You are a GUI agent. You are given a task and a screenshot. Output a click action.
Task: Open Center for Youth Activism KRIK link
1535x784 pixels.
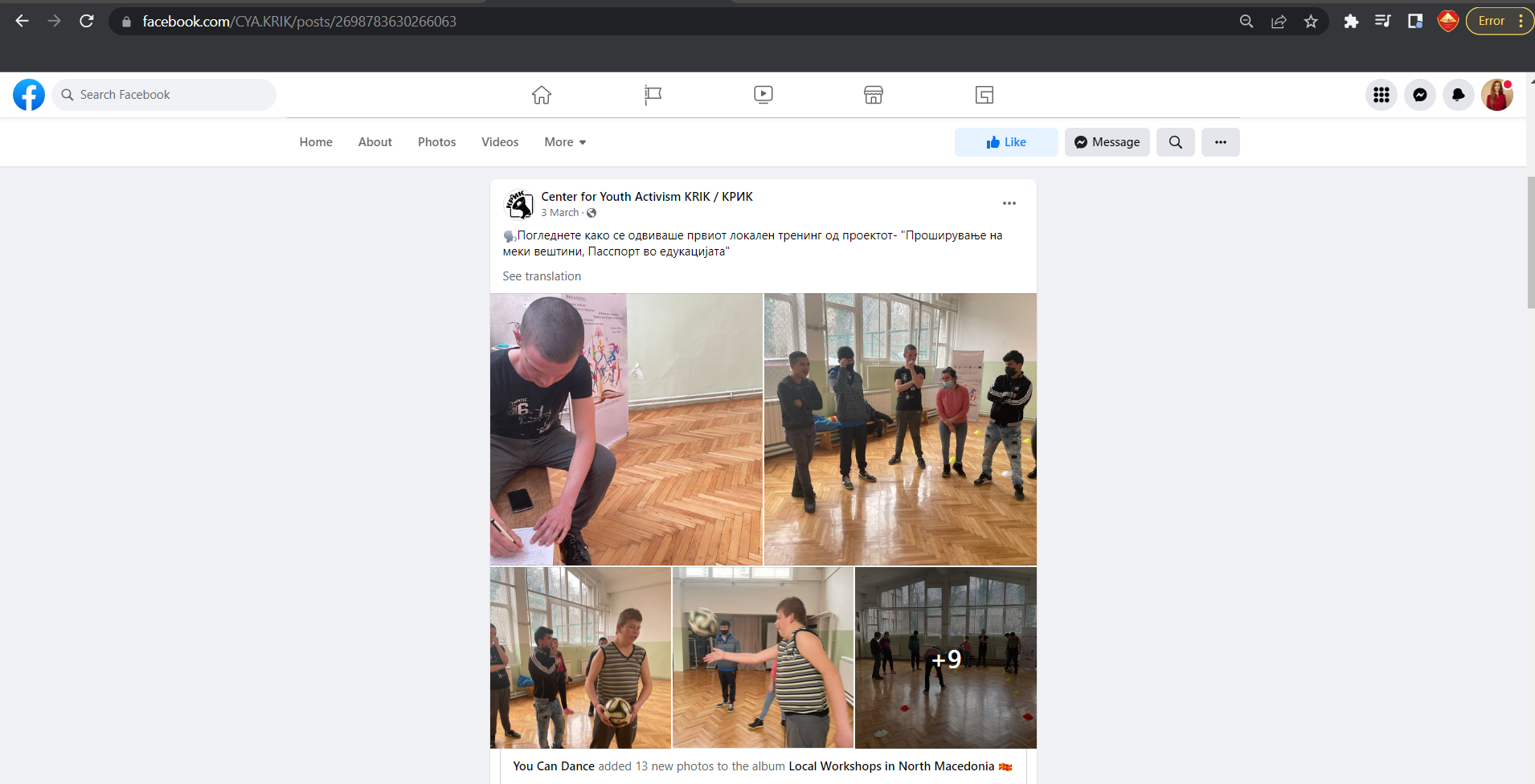point(647,197)
